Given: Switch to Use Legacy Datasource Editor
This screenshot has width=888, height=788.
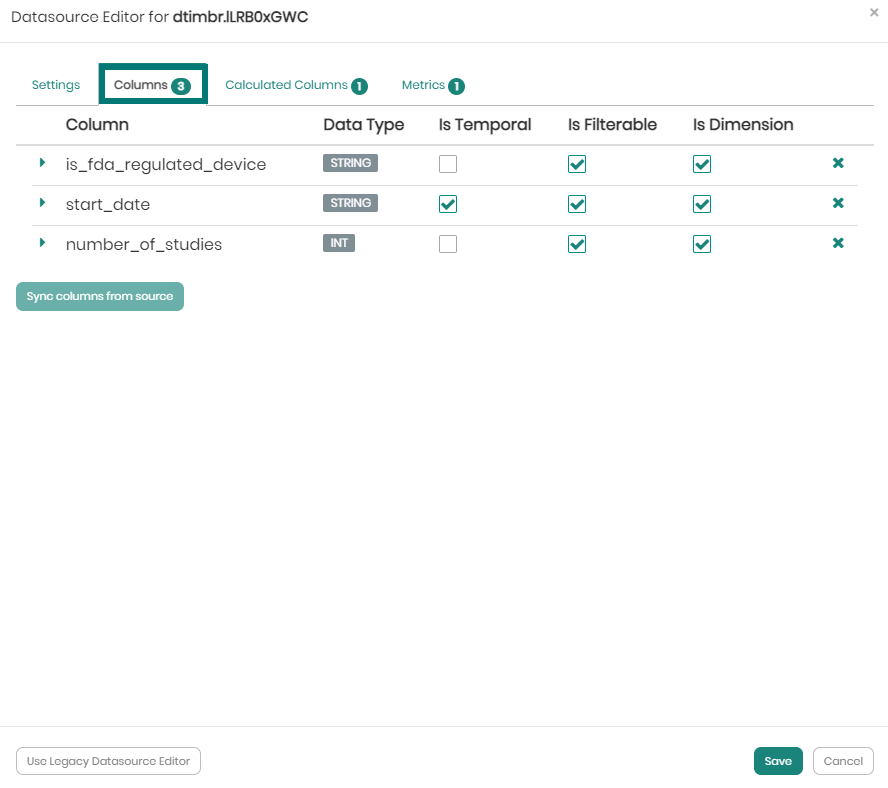Looking at the screenshot, I should pyautogui.click(x=108, y=761).
